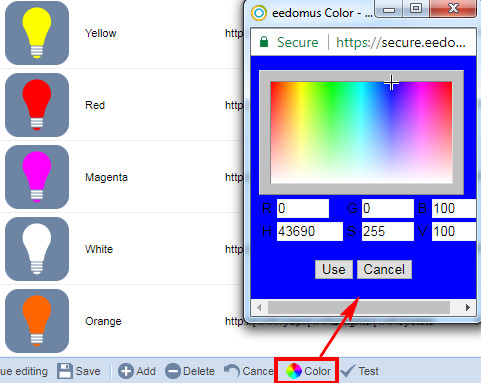Click the yellow light bulb icon
The width and height of the screenshot is (481, 383).
(x=37, y=33)
